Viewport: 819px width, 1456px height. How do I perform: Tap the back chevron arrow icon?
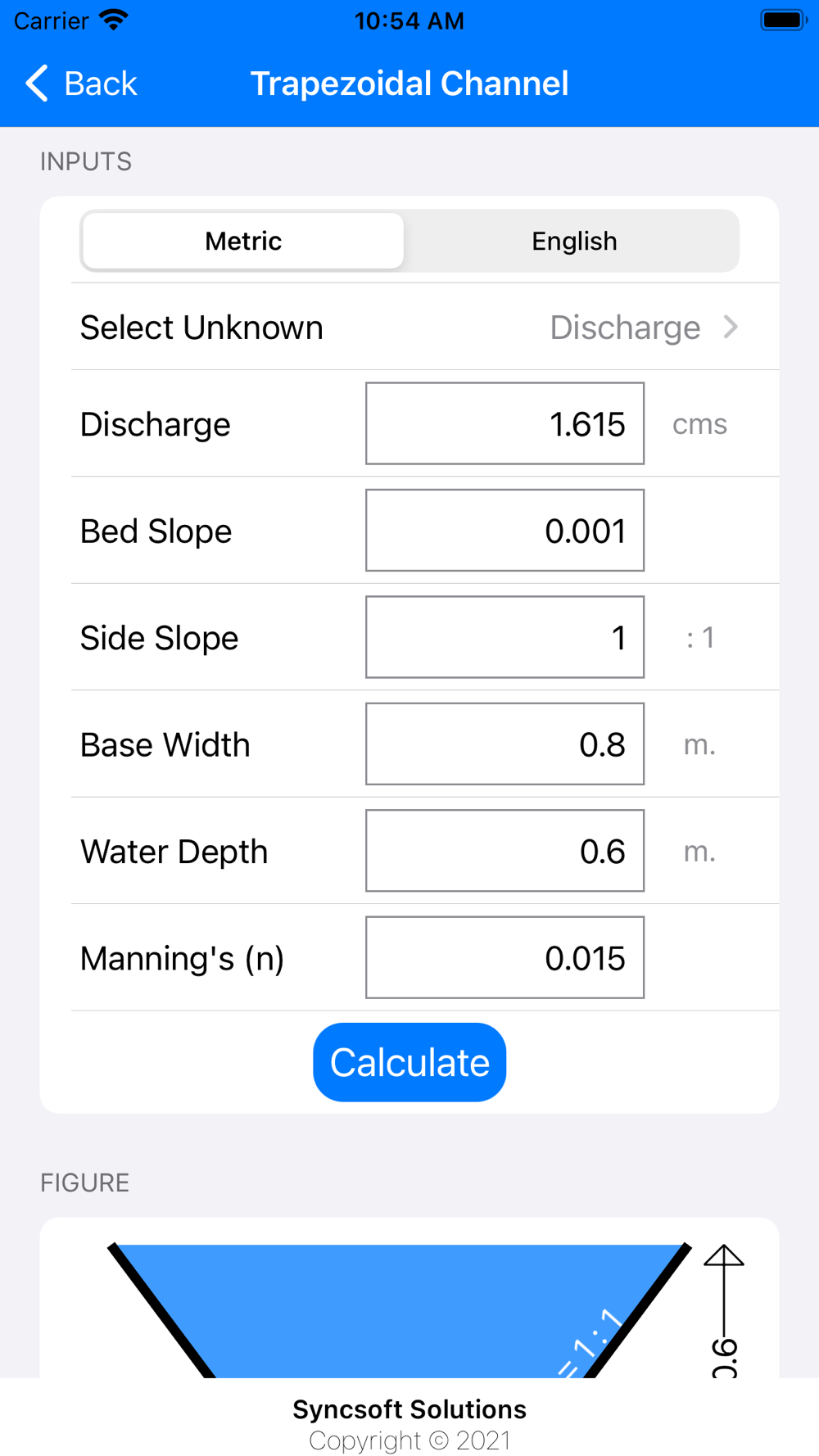pyautogui.click(x=37, y=84)
